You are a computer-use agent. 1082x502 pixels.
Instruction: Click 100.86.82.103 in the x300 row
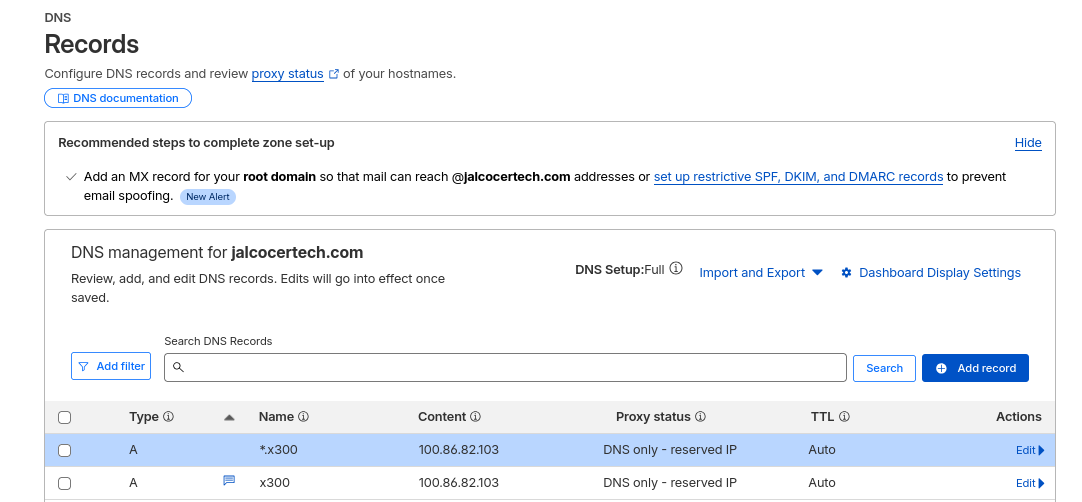458,483
